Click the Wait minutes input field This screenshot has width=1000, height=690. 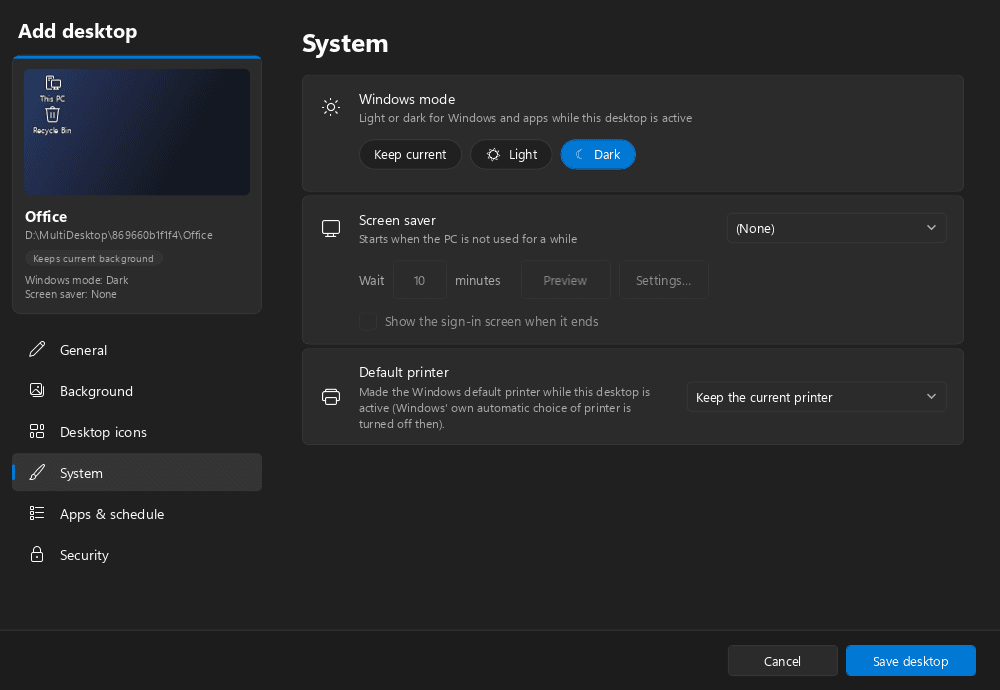(x=419, y=280)
